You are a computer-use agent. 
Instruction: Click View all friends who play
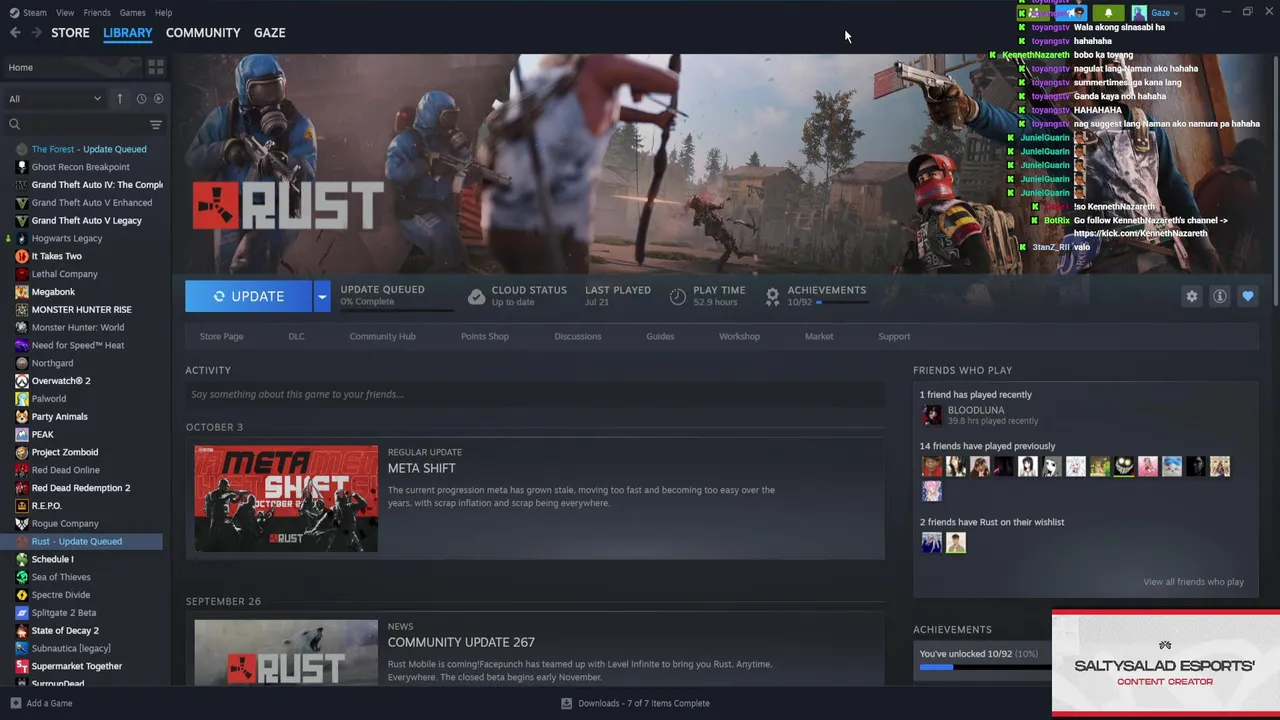[1193, 582]
